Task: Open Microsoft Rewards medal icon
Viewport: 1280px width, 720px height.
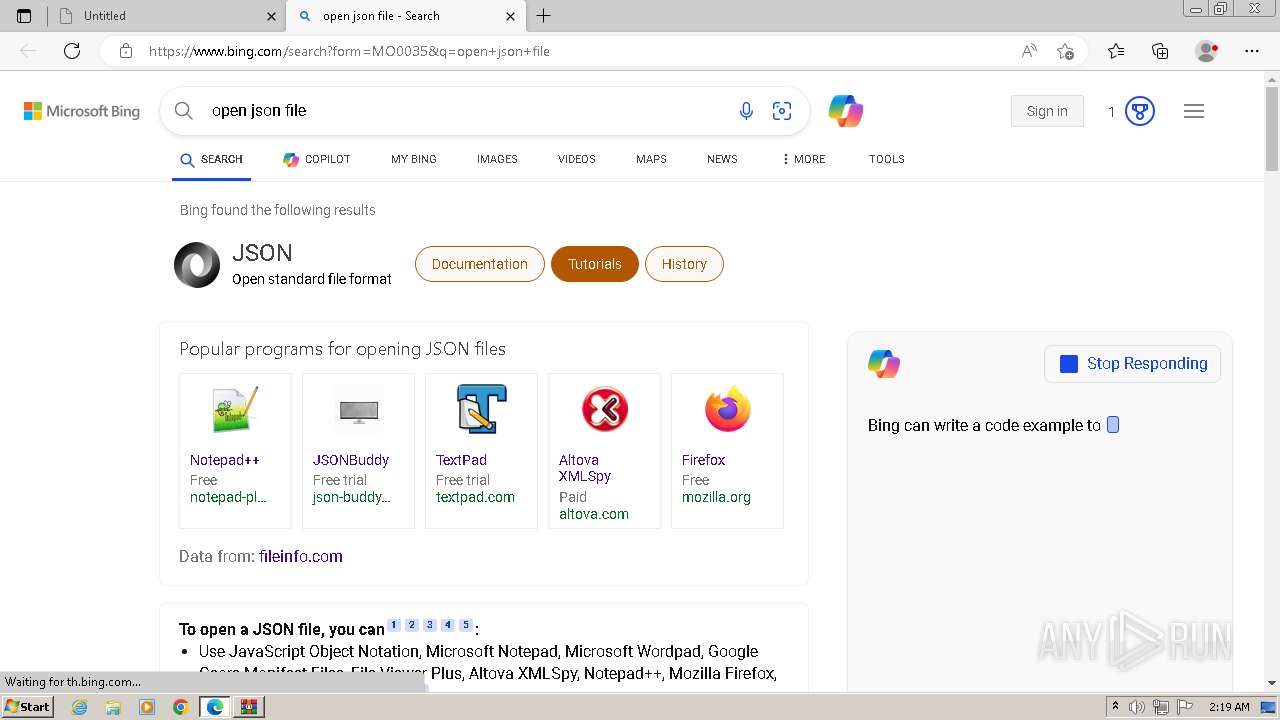Action: pyautogui.click(x=1140, y=111)
